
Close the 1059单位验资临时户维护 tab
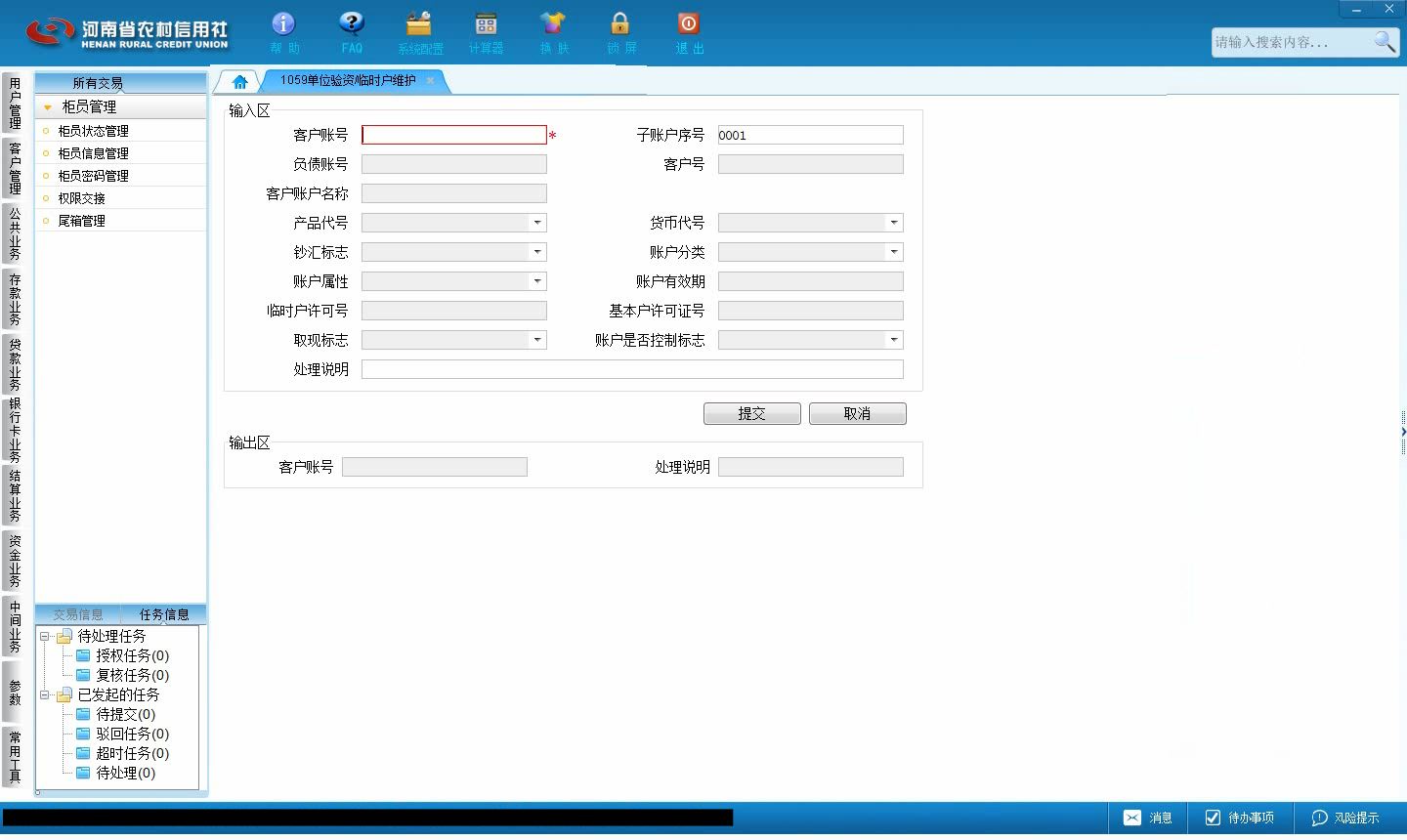pos(430,80)
